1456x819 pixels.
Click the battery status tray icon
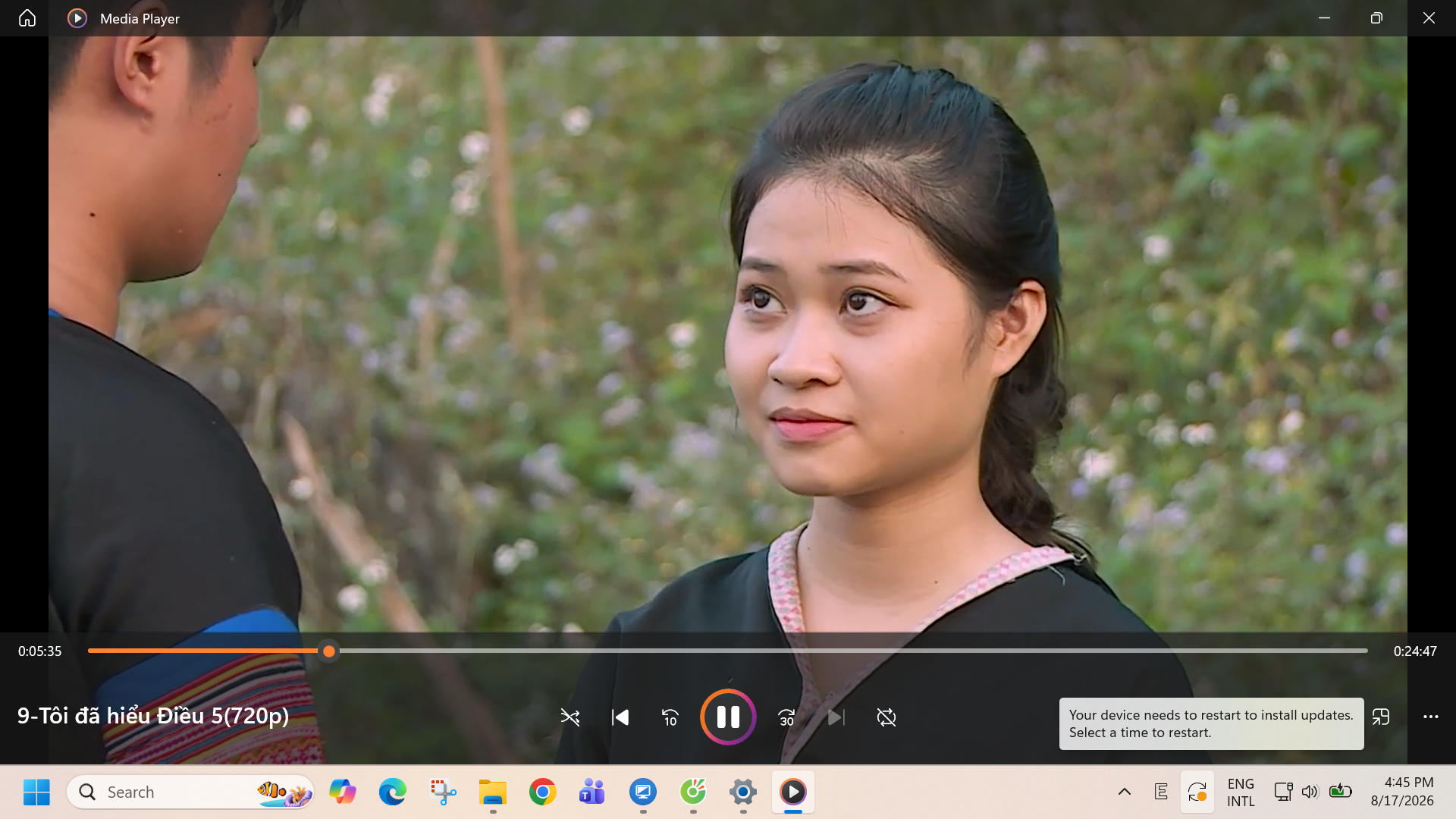pos(1341,792)
